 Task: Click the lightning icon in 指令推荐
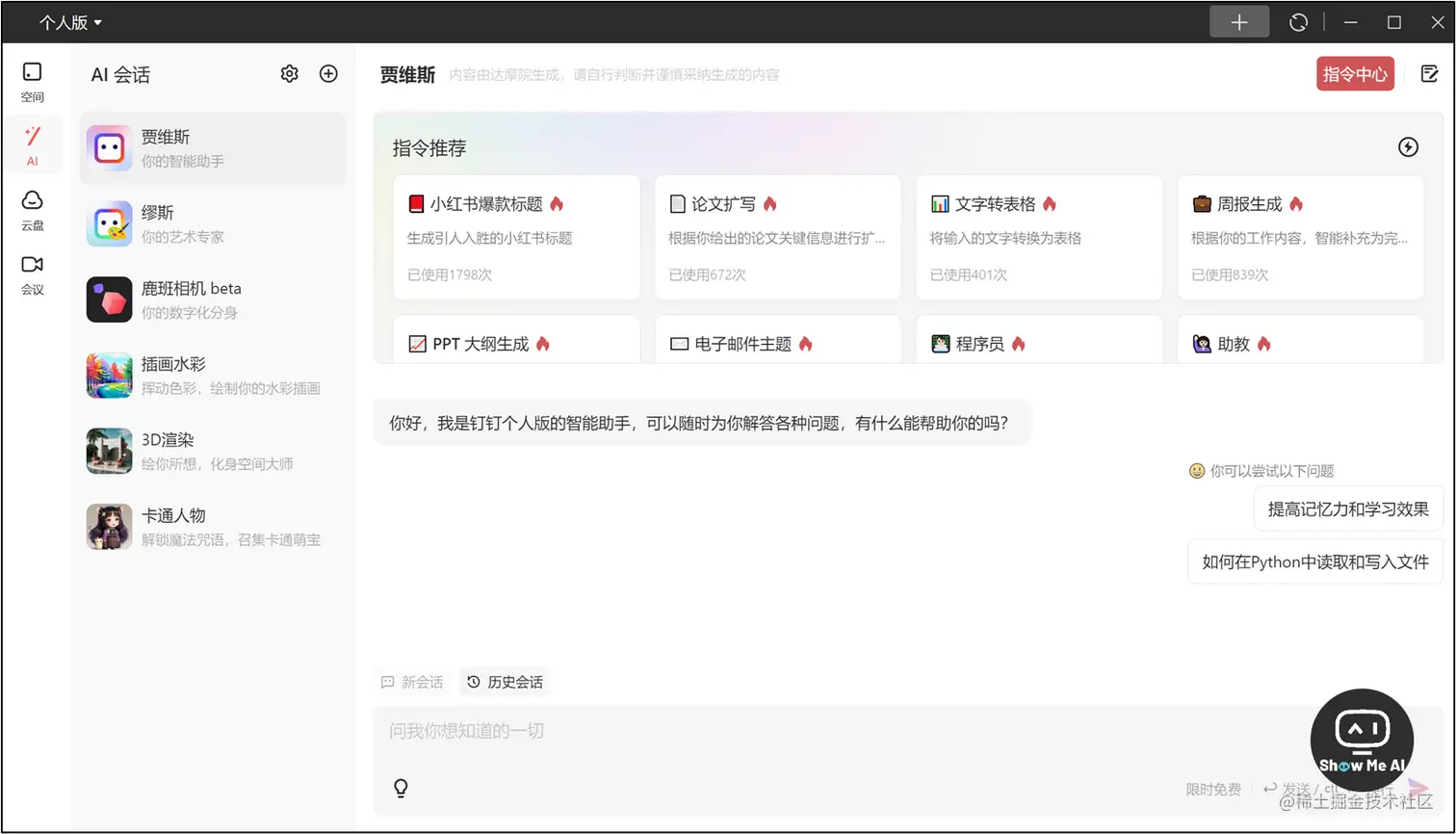[1408, 147]
